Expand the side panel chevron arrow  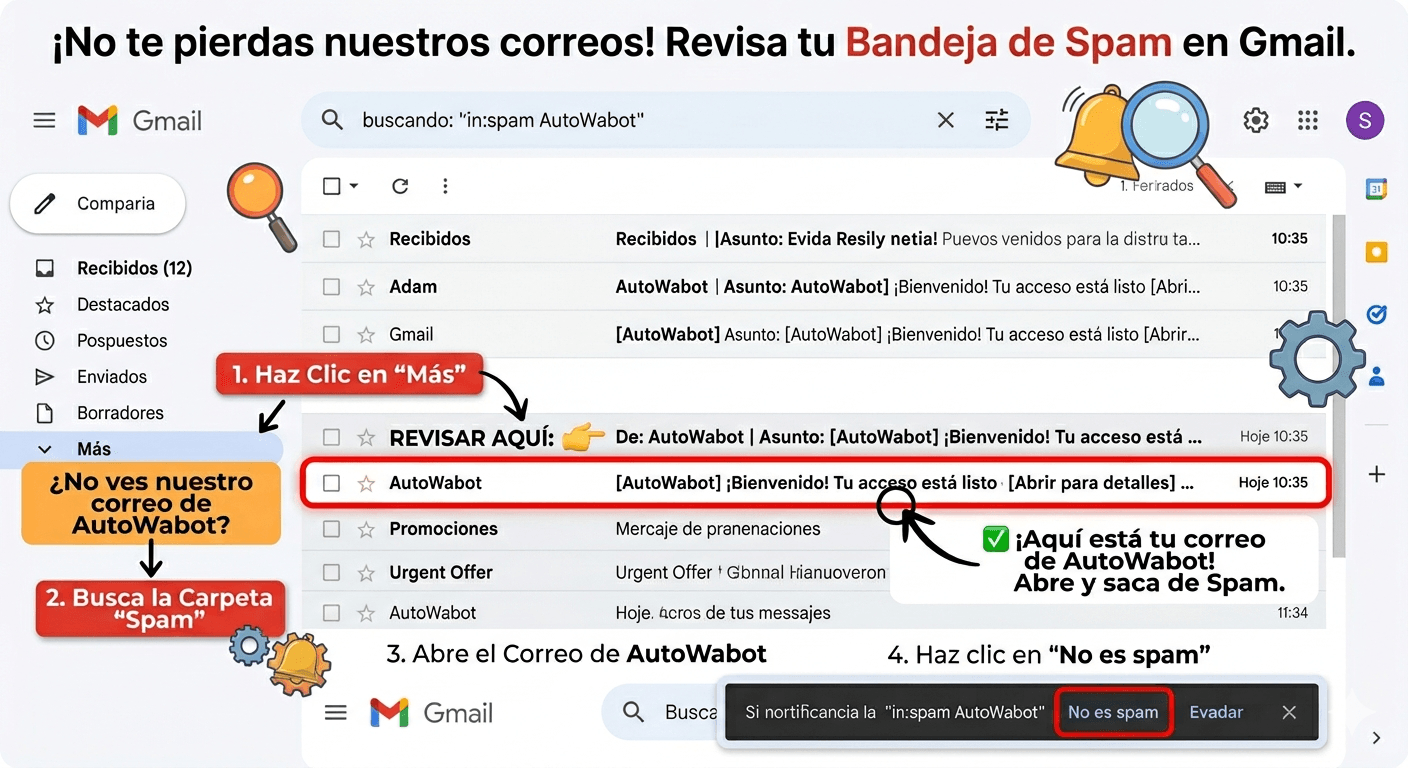coord(1377,738)
